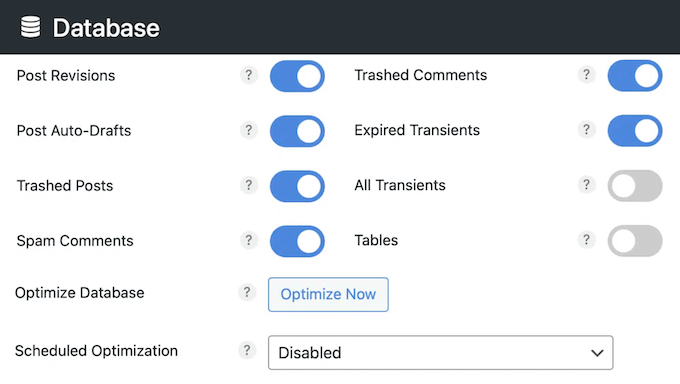The height and width of the screenshot is (384, 680).
Task: Click the Post Revisions label
Action: (x=66, y=76)
